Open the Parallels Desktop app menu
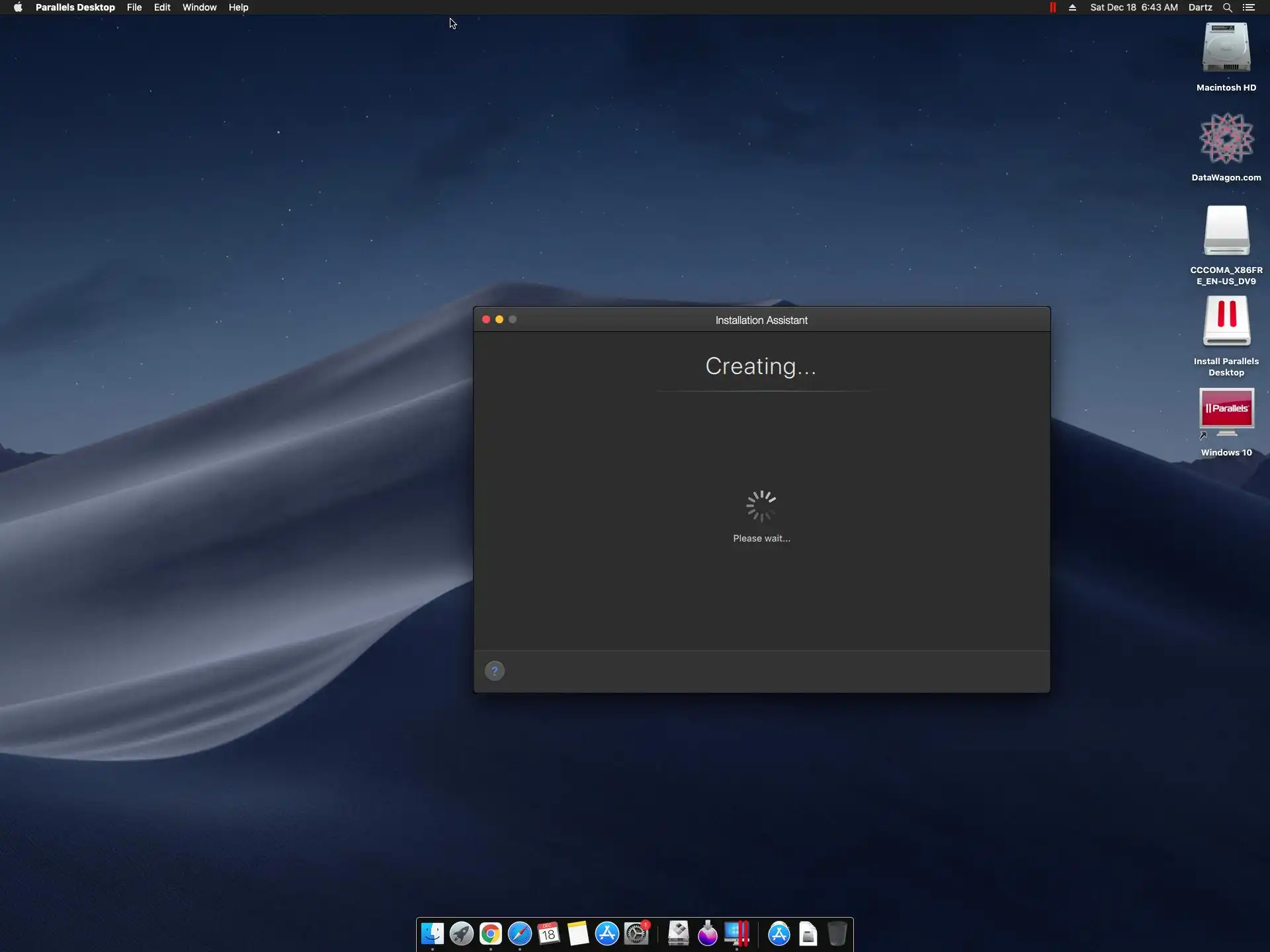The image size is (1270, 952). coord(75,7)
